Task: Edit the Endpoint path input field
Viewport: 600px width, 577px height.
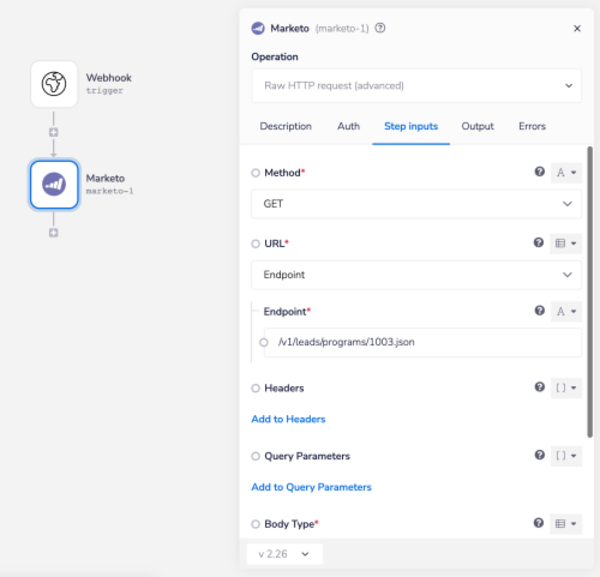Action: point(423,342)
